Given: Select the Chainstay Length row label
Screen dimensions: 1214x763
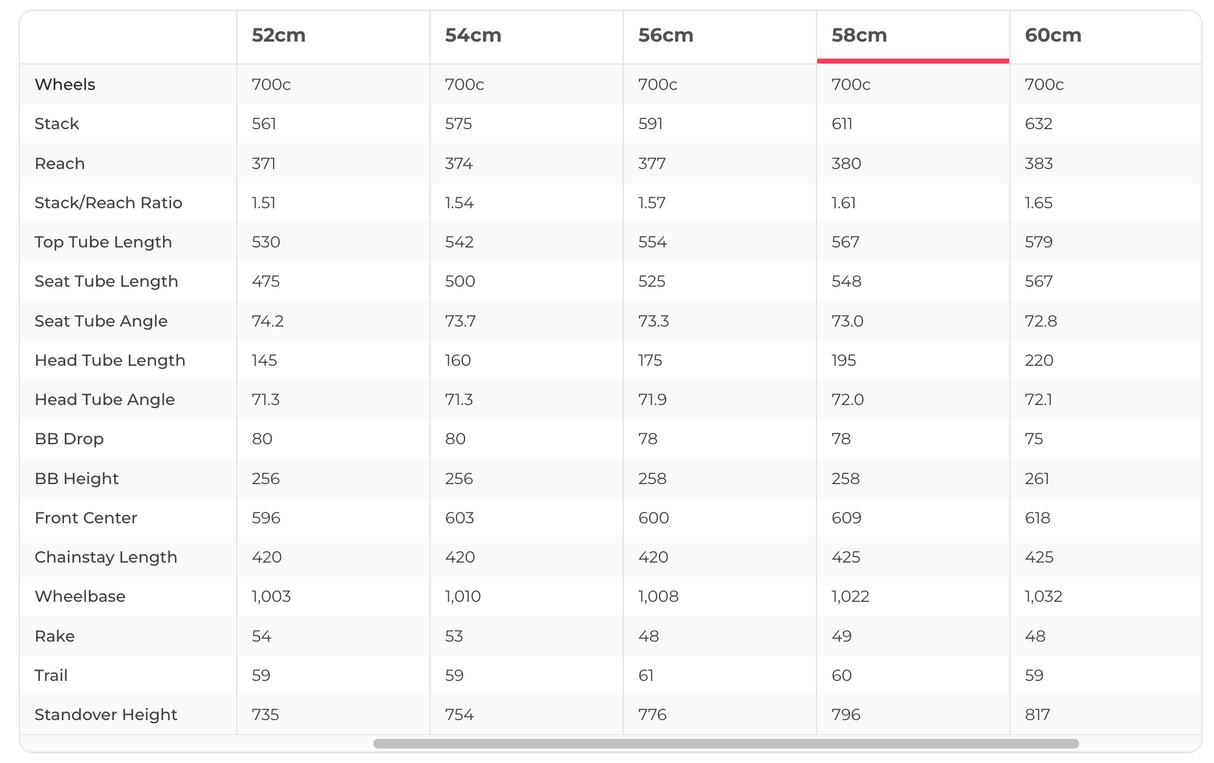Looking at the screenshot, I should coord(106,558).
